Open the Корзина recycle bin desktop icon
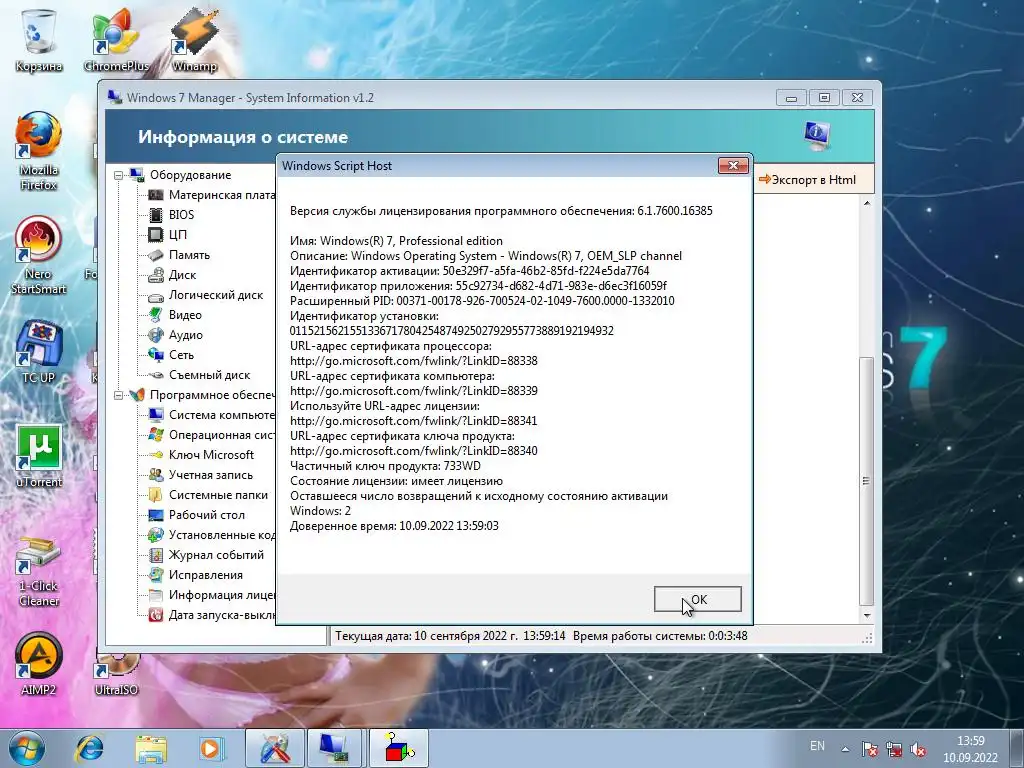 coord(39,40)
